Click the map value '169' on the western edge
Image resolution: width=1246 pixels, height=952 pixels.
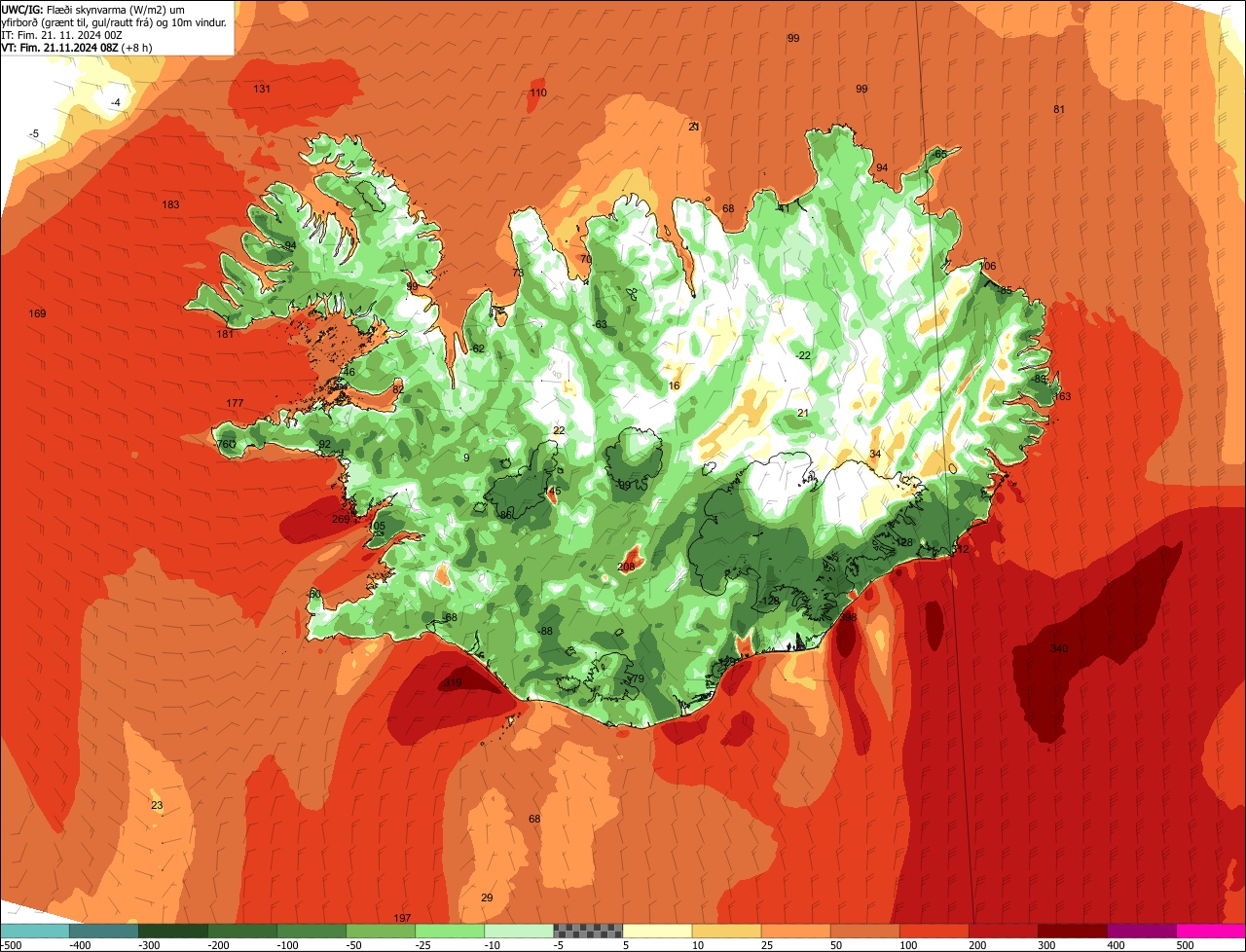pos(38,313)
